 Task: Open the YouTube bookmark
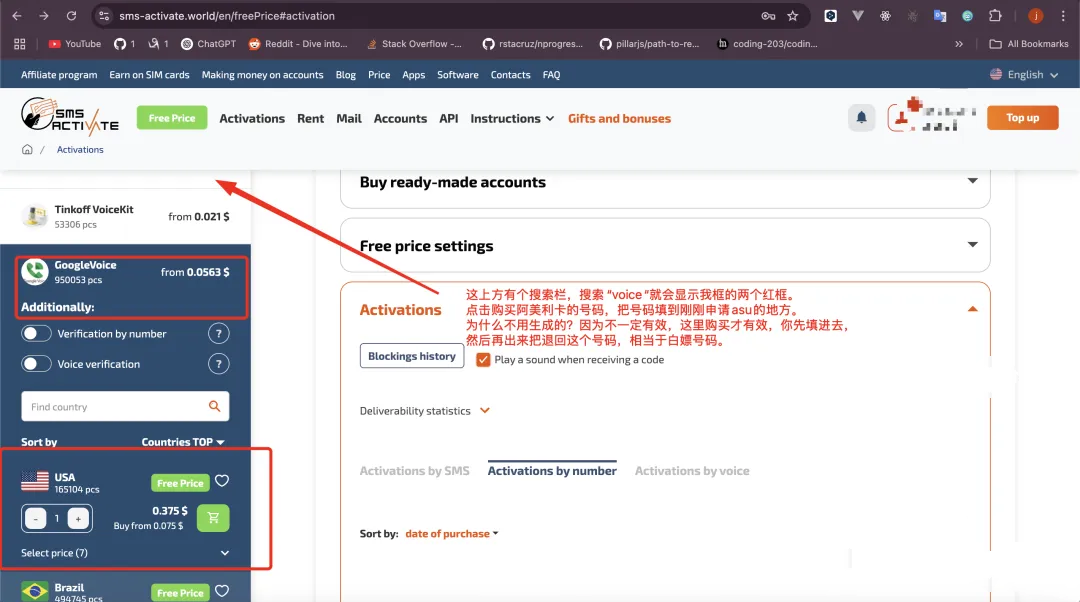click(74, 44)
